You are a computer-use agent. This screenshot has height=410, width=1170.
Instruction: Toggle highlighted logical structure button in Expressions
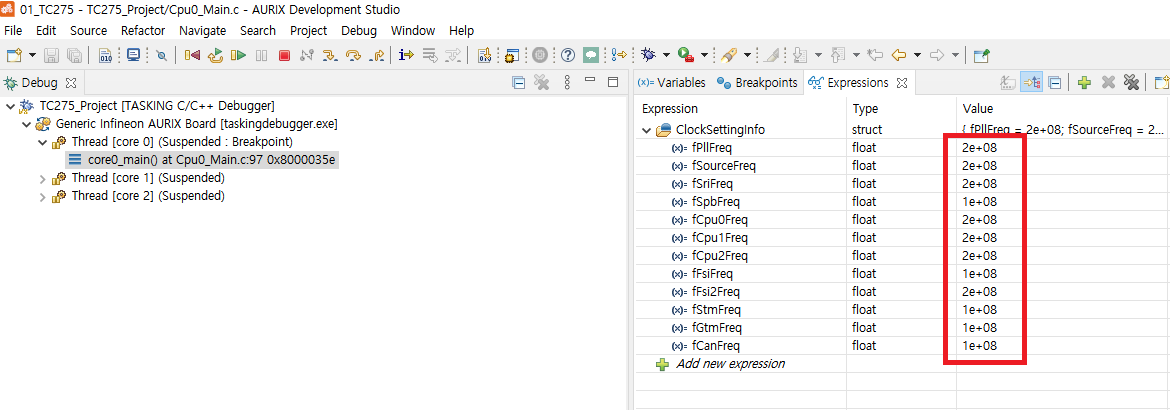point(1032,82)
